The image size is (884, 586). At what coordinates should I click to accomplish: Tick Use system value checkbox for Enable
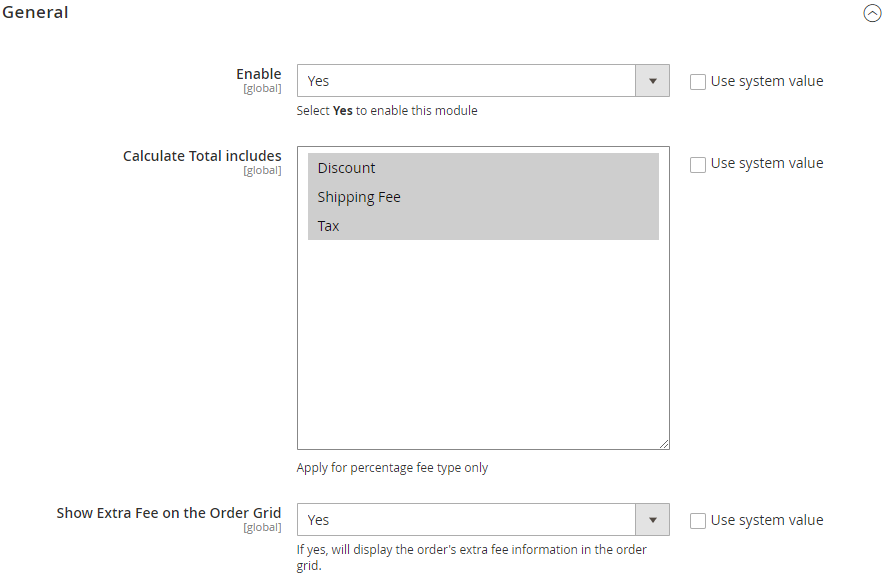coord(698,82)
